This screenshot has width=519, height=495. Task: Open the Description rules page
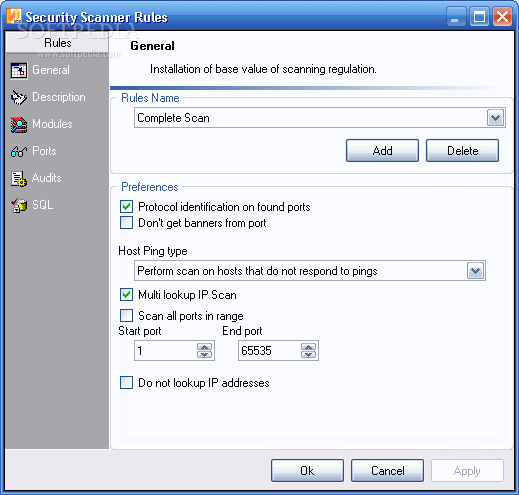59,97
